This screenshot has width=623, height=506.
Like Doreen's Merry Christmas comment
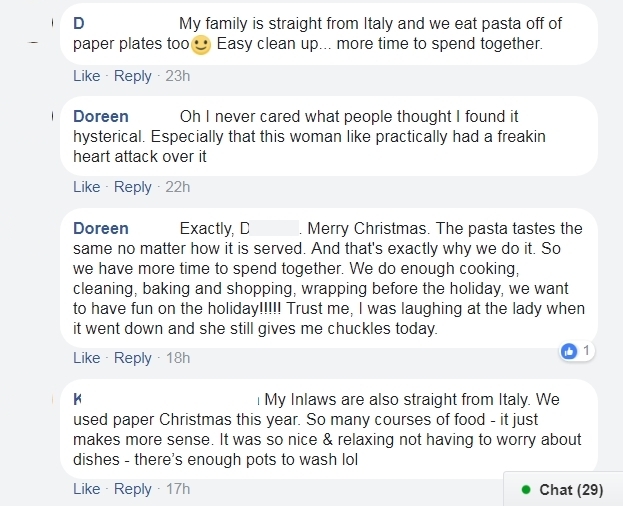pos(87,358)
